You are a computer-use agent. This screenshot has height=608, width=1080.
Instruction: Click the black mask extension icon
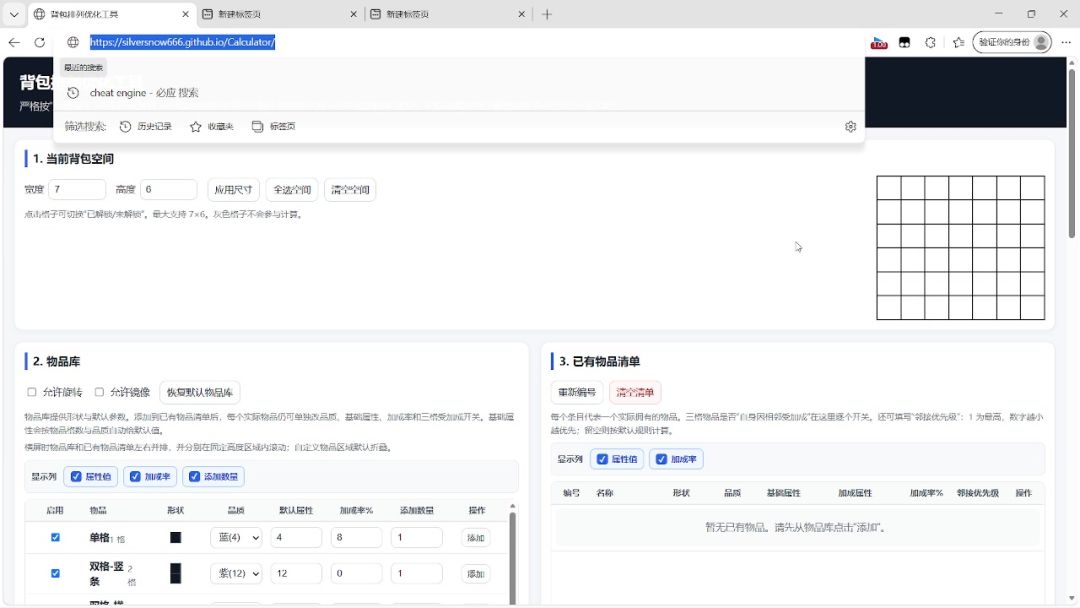pos(904,42)
